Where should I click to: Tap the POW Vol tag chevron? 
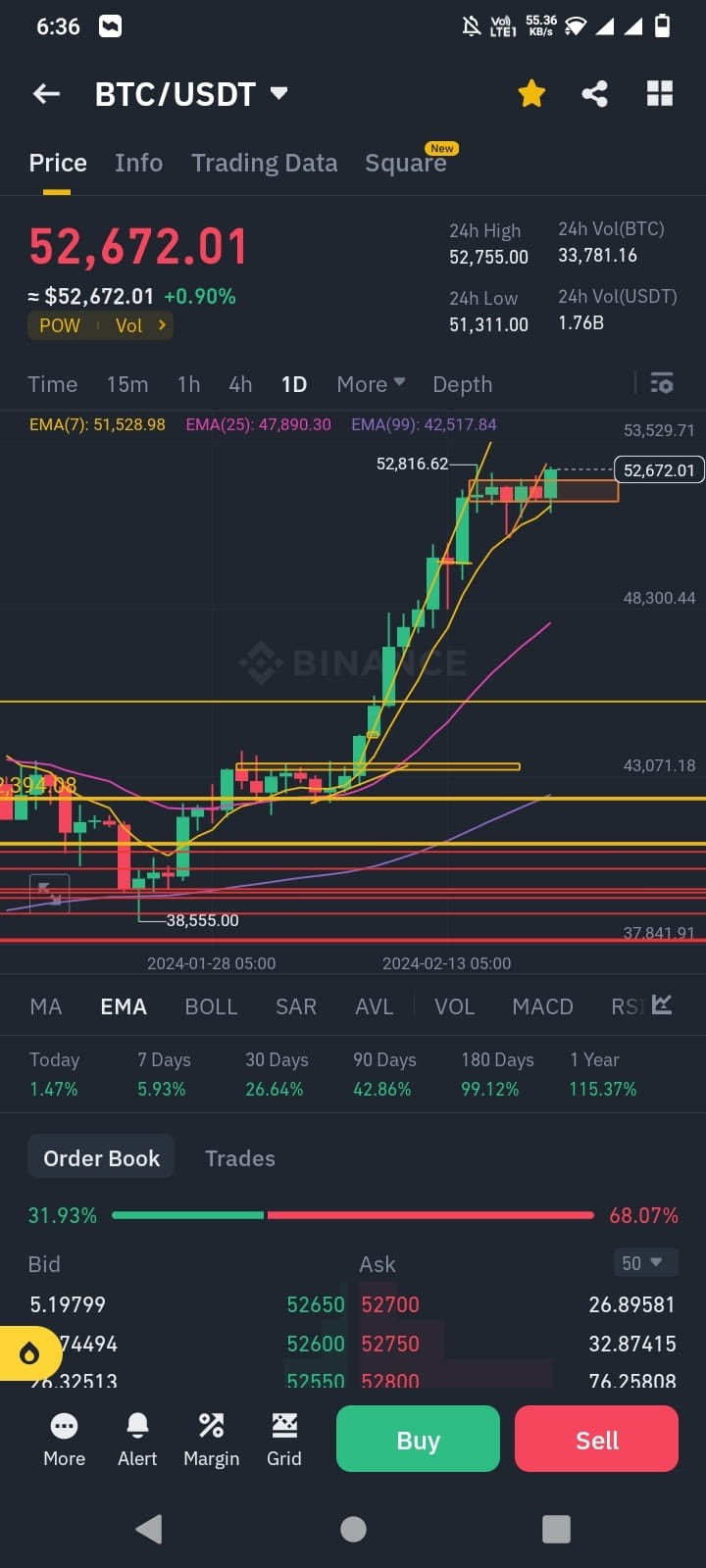162,325
